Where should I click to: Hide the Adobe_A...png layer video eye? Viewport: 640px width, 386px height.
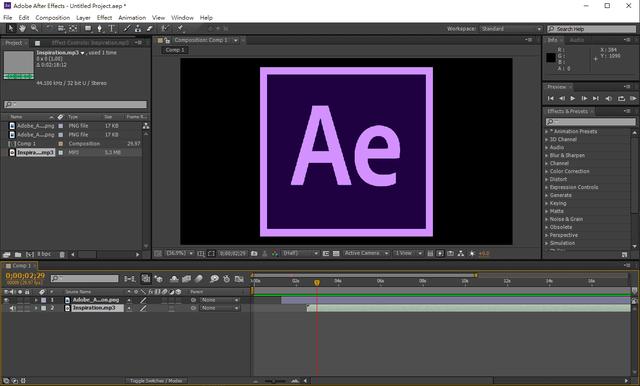click(6, 300)
